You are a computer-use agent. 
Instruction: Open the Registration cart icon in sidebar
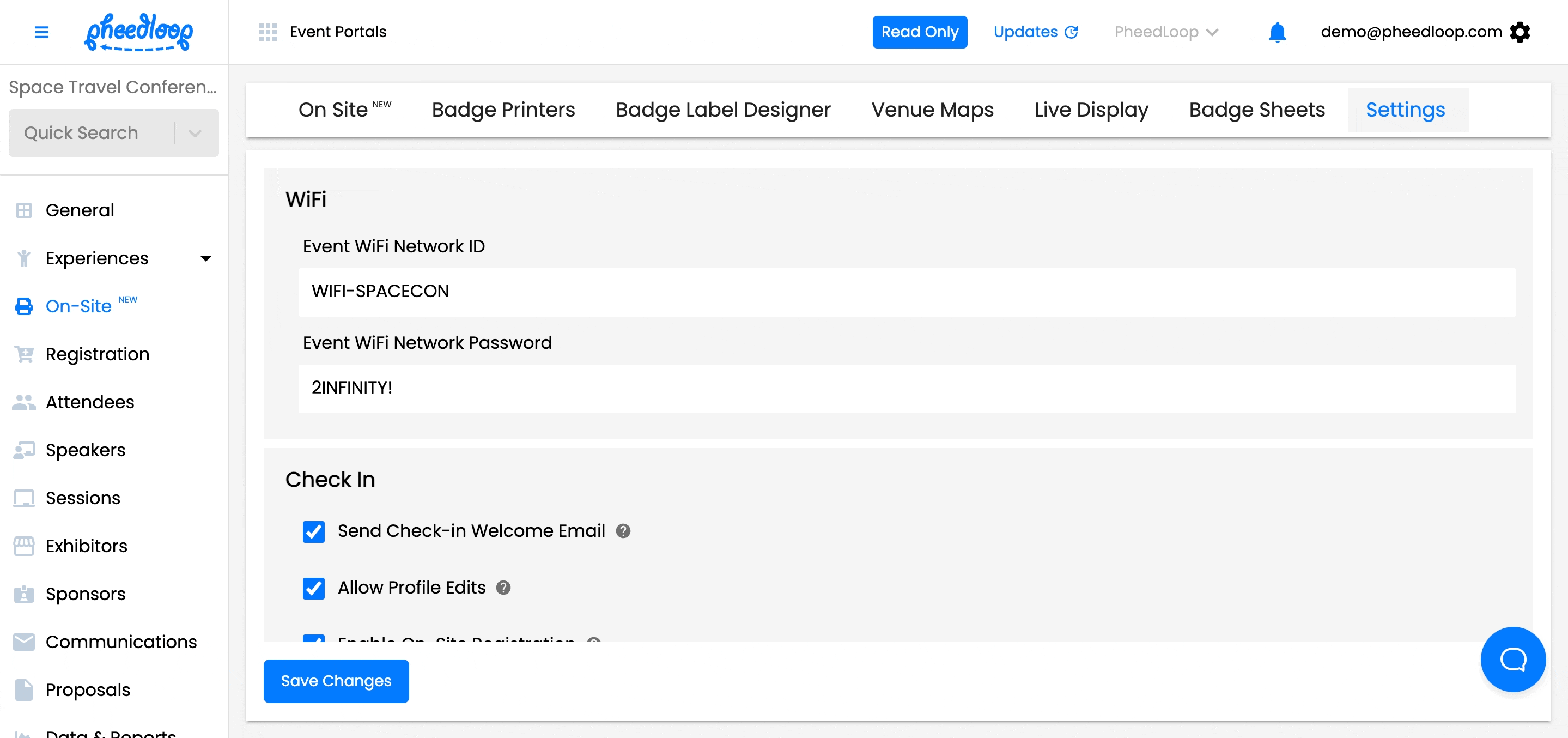click(24, 354)
